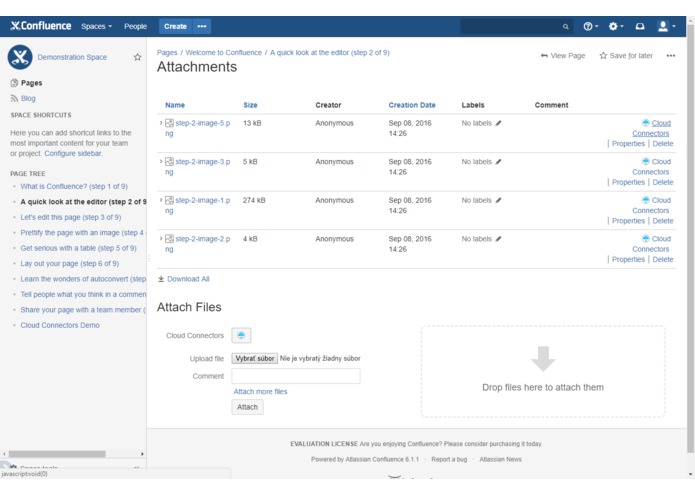Edit labels pencil for step-2-image-2.png

pyautogui.click(x=498, y=239)
